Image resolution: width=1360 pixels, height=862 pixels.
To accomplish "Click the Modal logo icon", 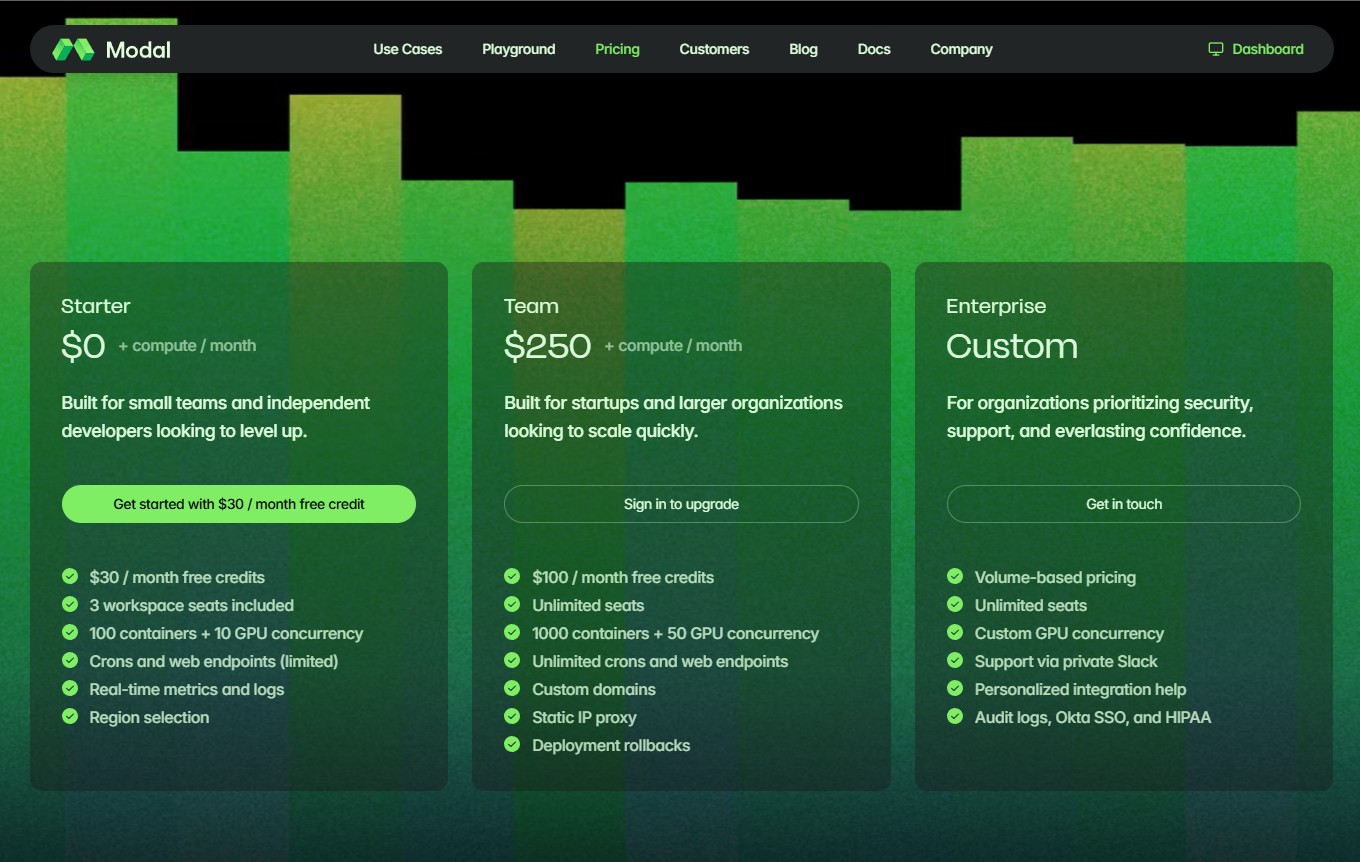I will (x=73, y=49).
